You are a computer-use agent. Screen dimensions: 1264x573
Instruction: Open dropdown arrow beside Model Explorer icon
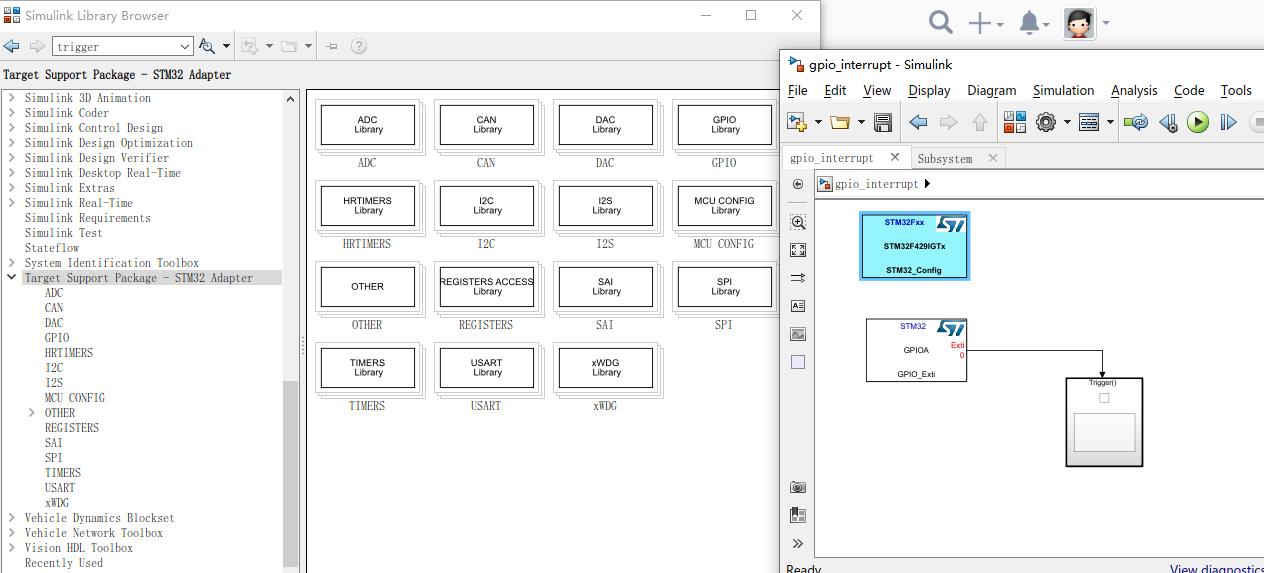tap(1109, 122)
